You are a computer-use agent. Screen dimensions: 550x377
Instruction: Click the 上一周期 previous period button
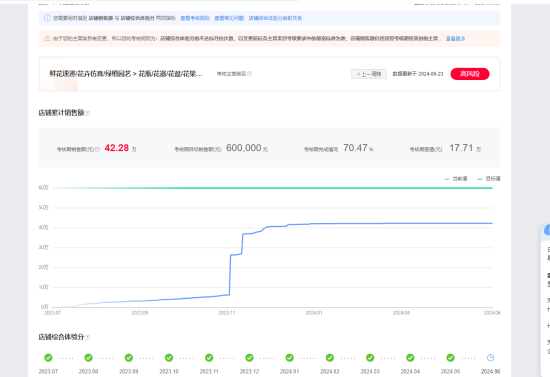pyautogui.click(x=369, y=74)
